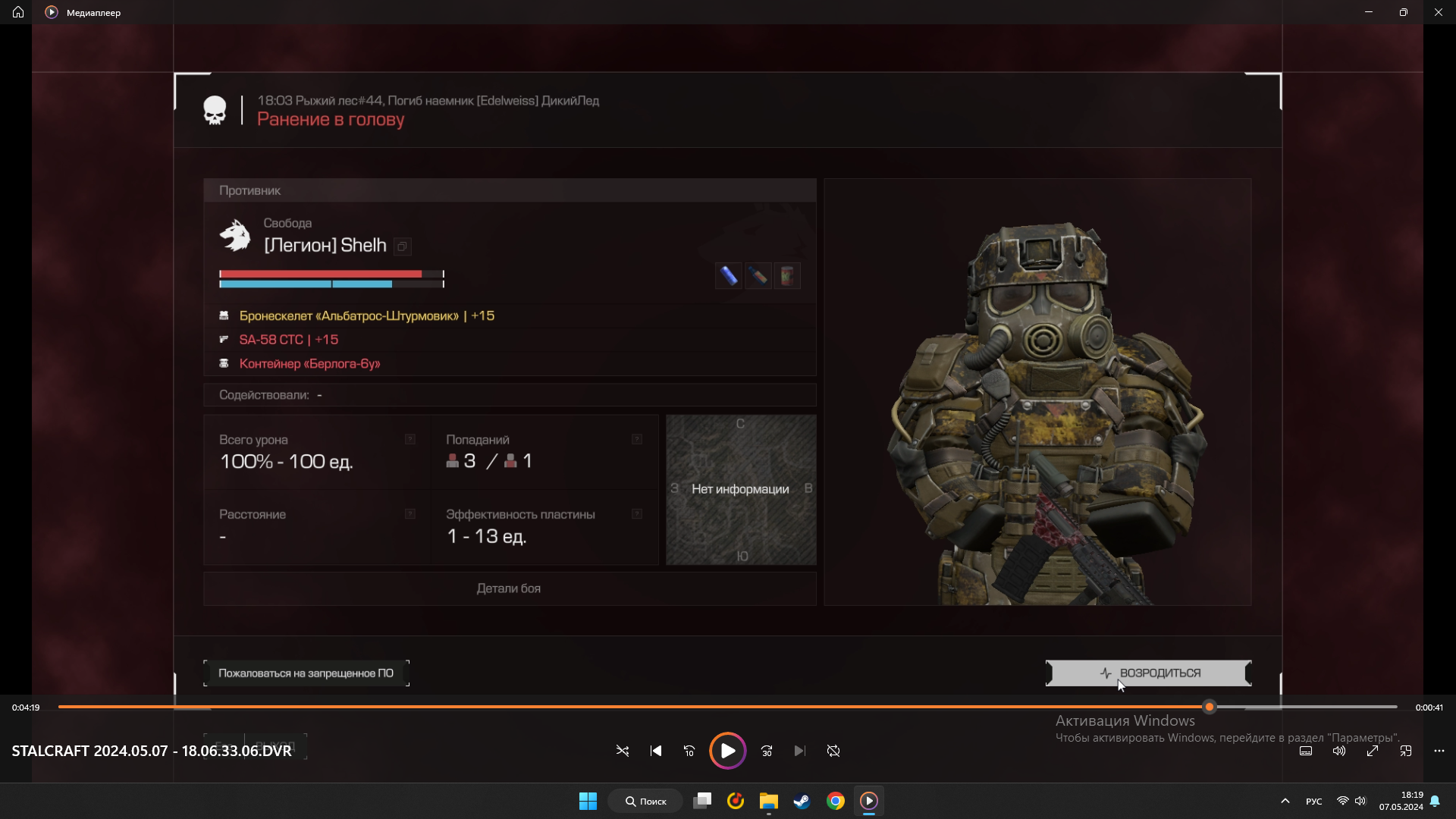Open Task View on taskbar
This screenshot has width=1456, height=819.
coord(702,801)
